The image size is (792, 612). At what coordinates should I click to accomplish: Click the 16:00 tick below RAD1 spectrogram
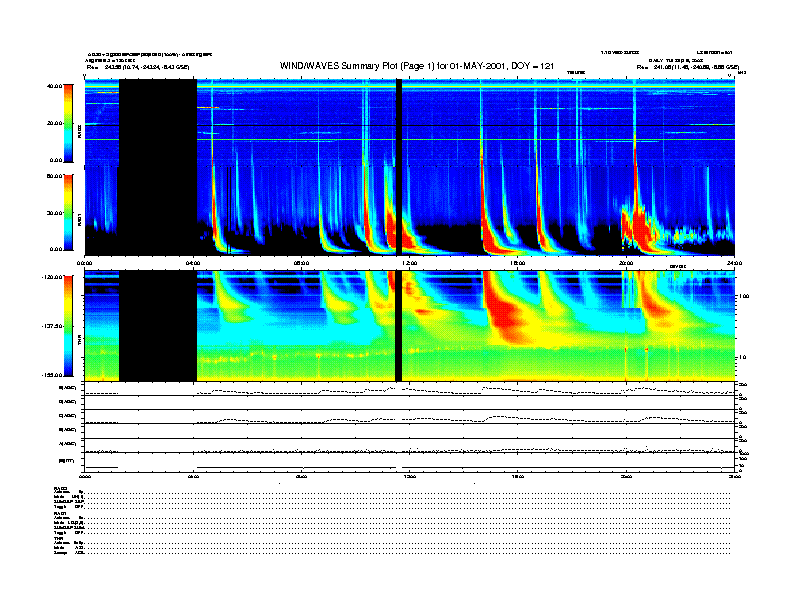pos(518,263)
